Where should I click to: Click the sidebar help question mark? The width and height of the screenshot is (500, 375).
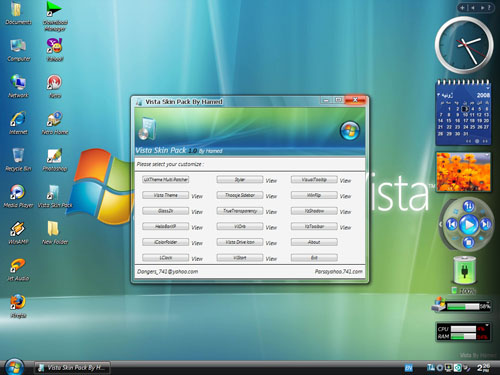[489, 7]
